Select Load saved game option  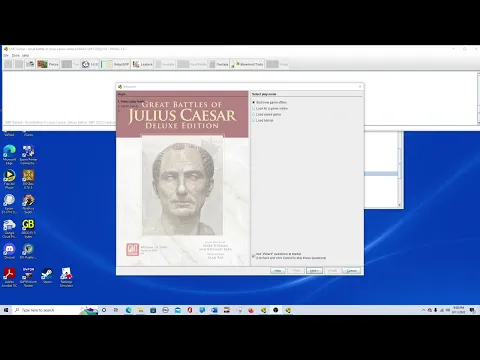(267, 114)
